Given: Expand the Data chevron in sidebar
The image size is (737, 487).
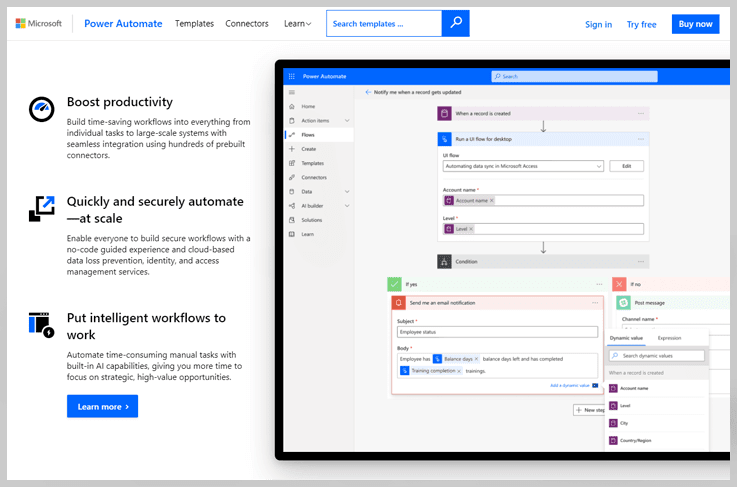Looking at the screenshot, I should pos(347,191).
